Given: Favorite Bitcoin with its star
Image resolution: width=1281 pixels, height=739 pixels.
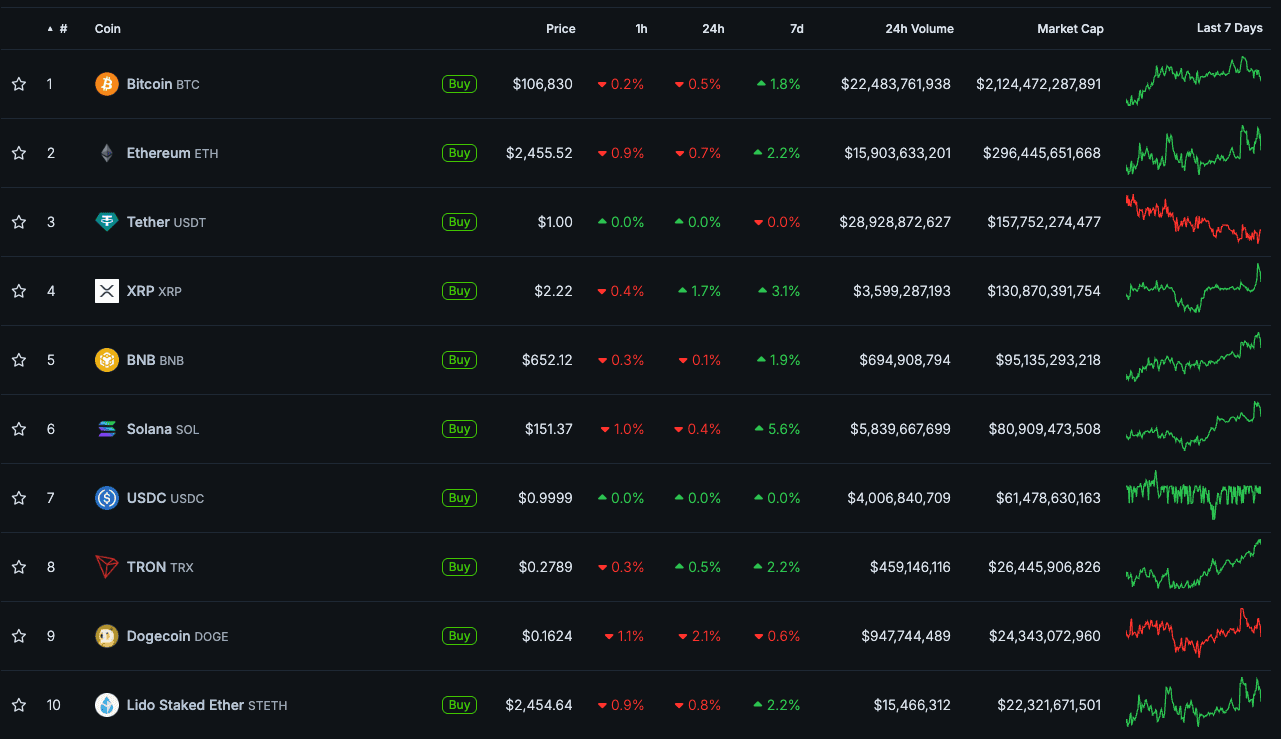Looking at the screenshot, I should coord(19,84).
